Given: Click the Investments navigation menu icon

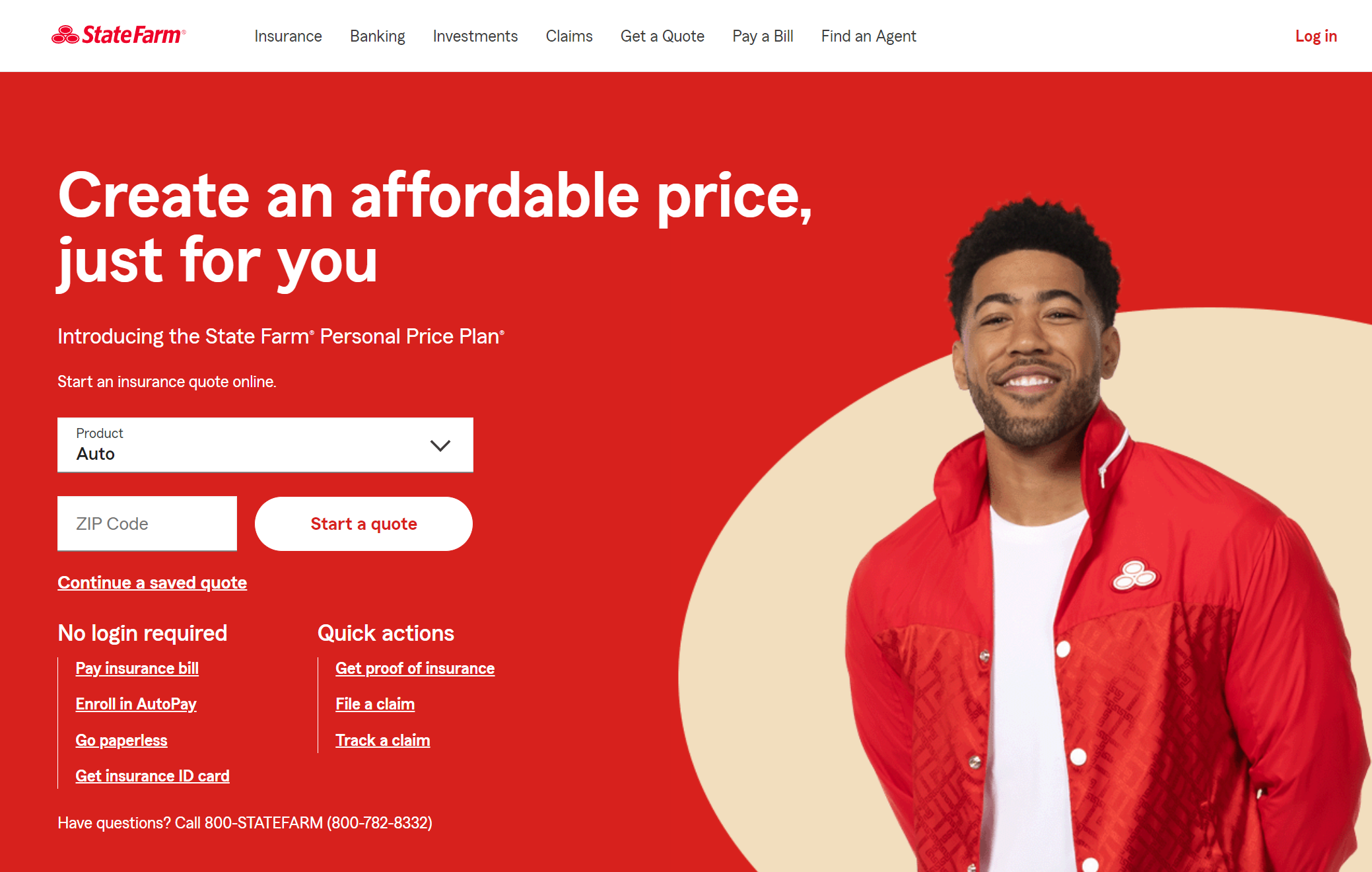Looking at the screenshot, I should tap(475, 36).
